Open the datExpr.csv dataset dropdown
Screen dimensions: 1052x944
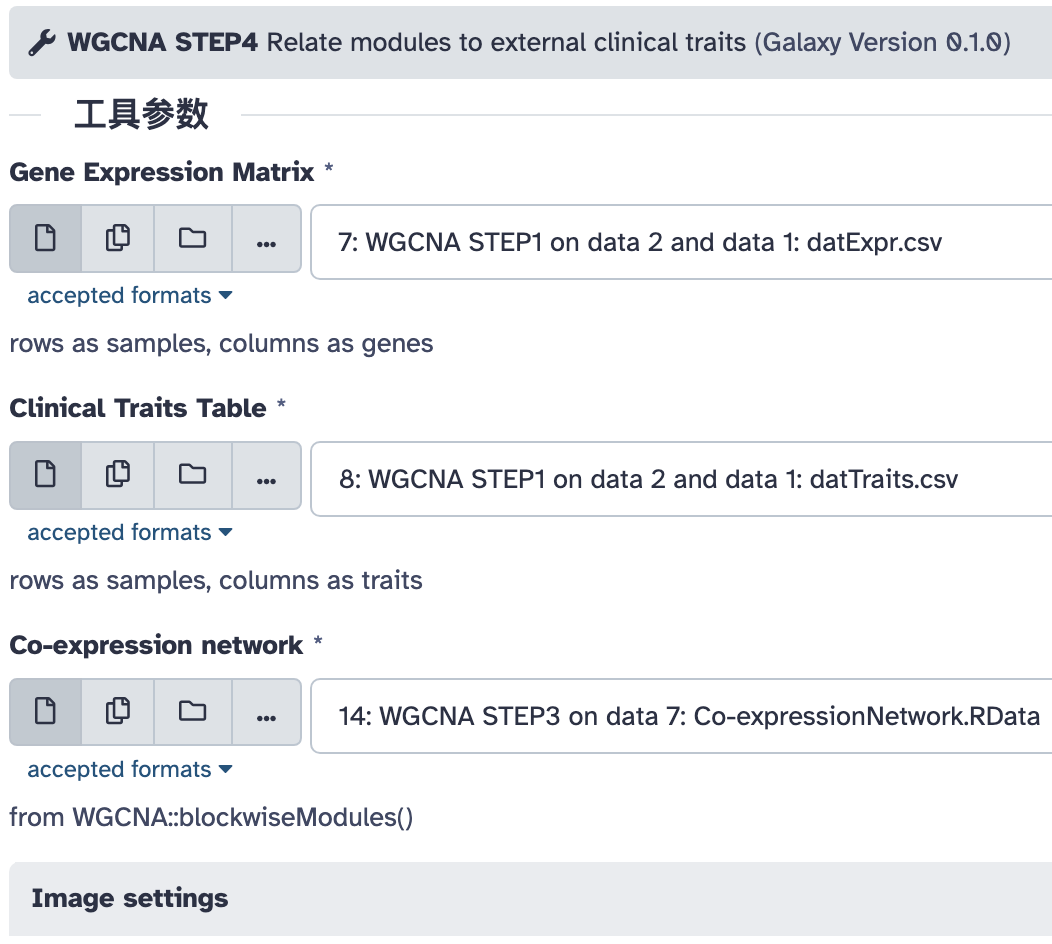(682, 242)
